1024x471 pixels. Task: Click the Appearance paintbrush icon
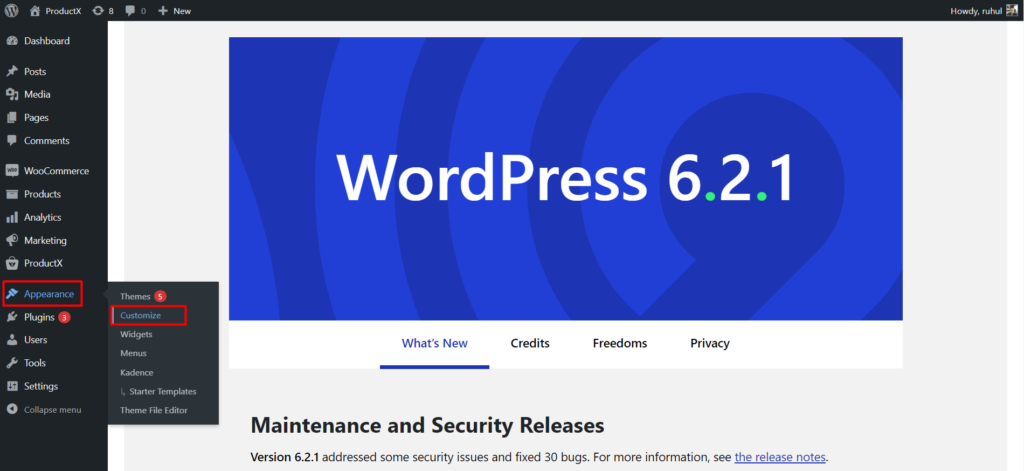click(12, 294)
